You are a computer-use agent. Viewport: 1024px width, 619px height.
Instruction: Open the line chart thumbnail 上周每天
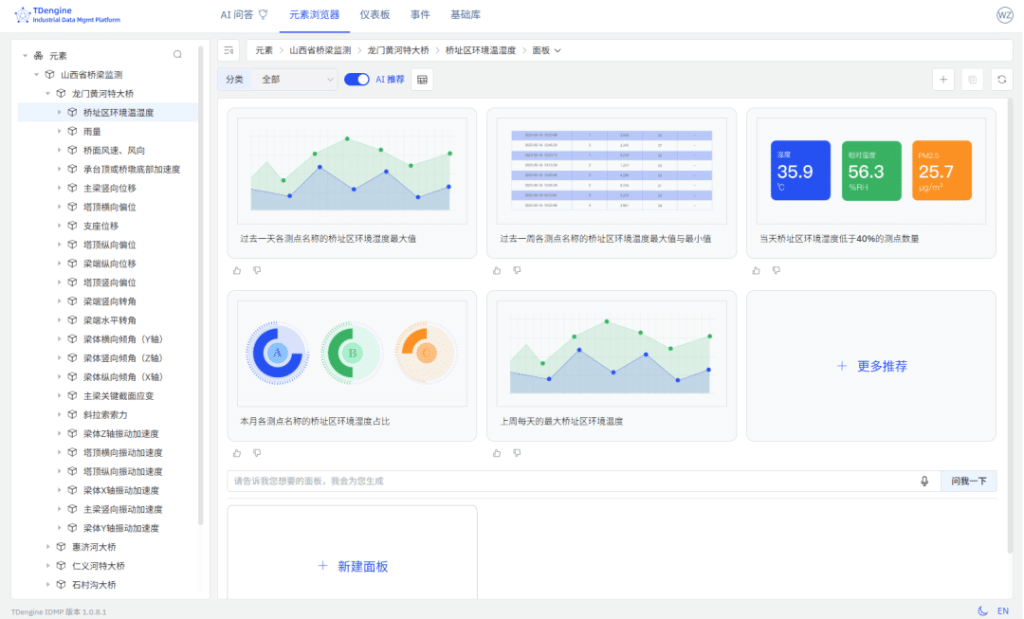[x=611, y=353]
